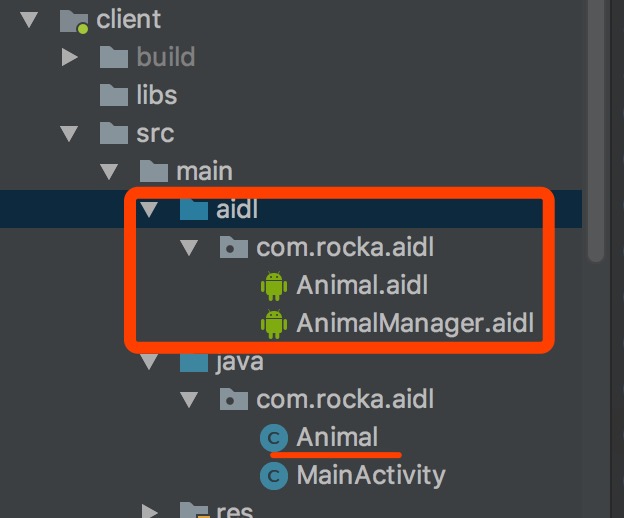
Task: Collapse the src folder arrow
Action: (x=69, y=134)
